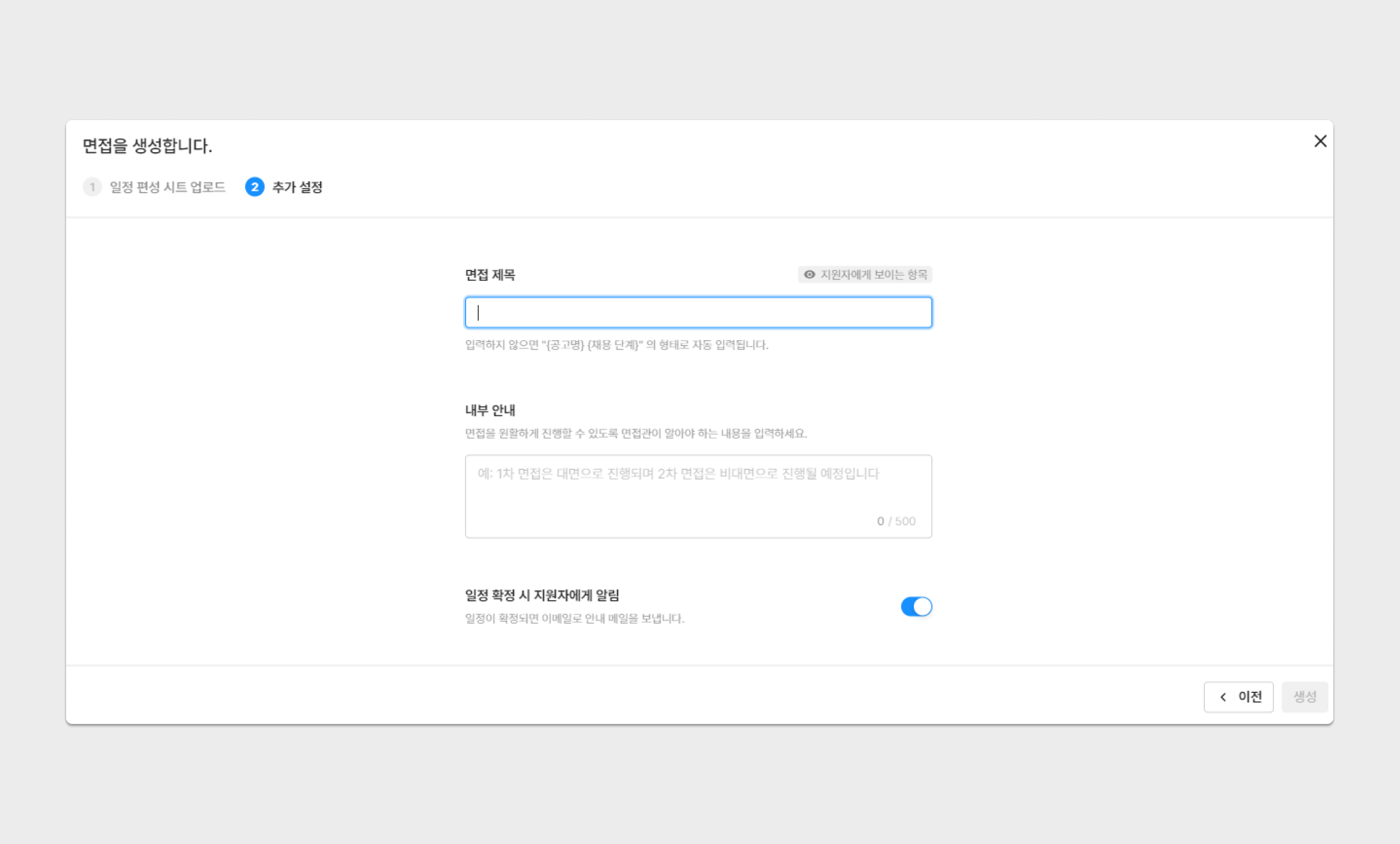
Task: Click the auto-input helper text under title field
Action: [x=616, y=344]
